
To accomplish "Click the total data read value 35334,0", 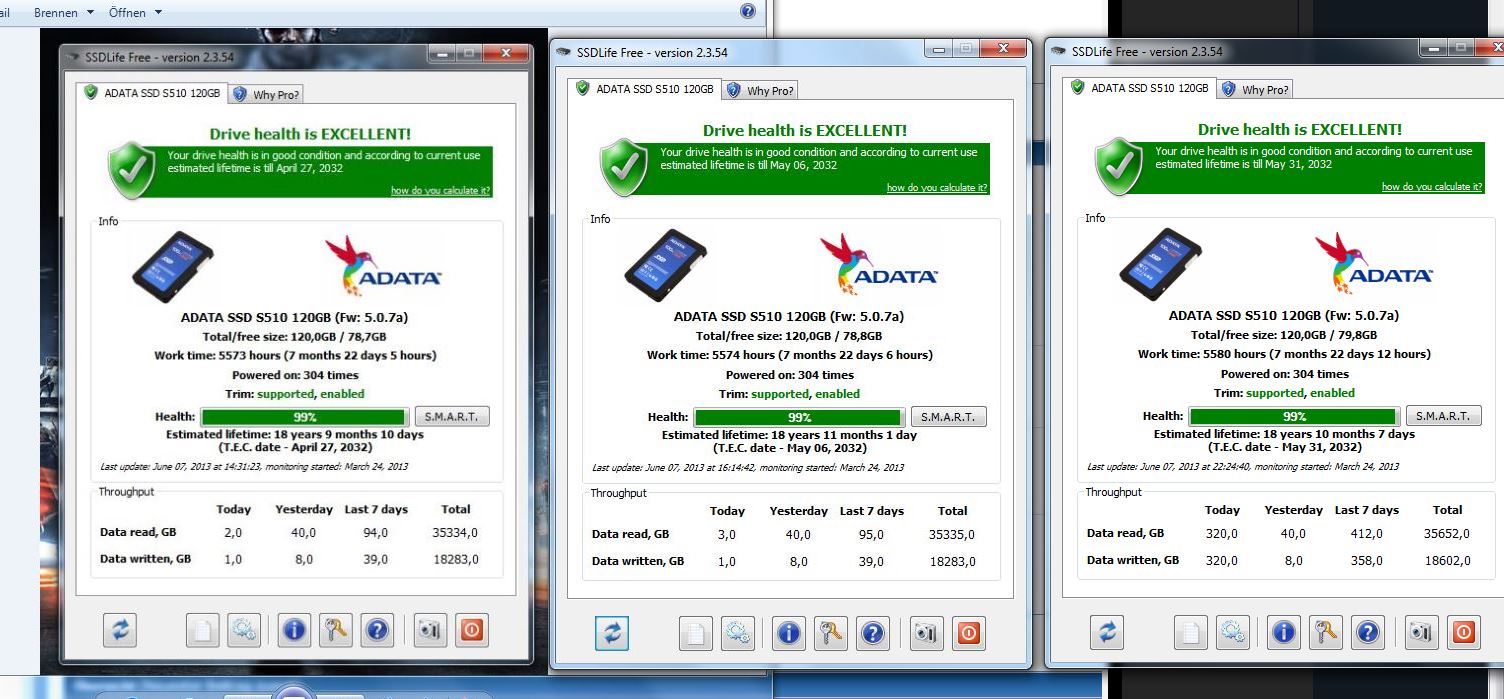I will point(454,533).
